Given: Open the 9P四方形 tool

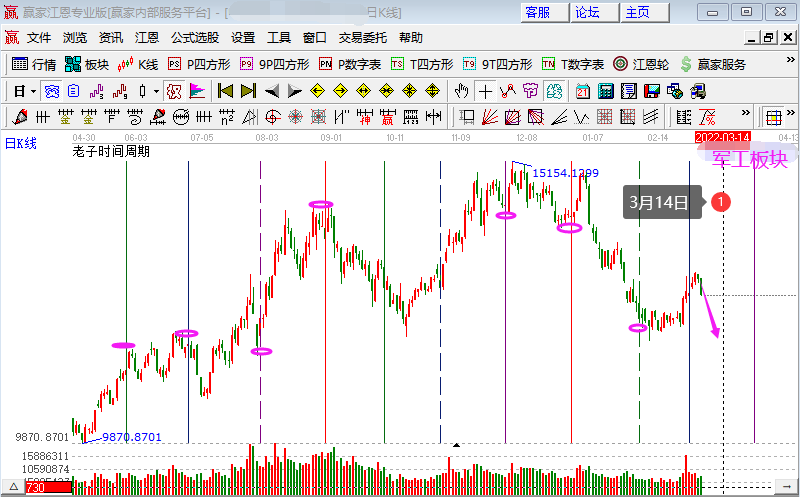Looking at the screenshot, I should click(274, 64).
